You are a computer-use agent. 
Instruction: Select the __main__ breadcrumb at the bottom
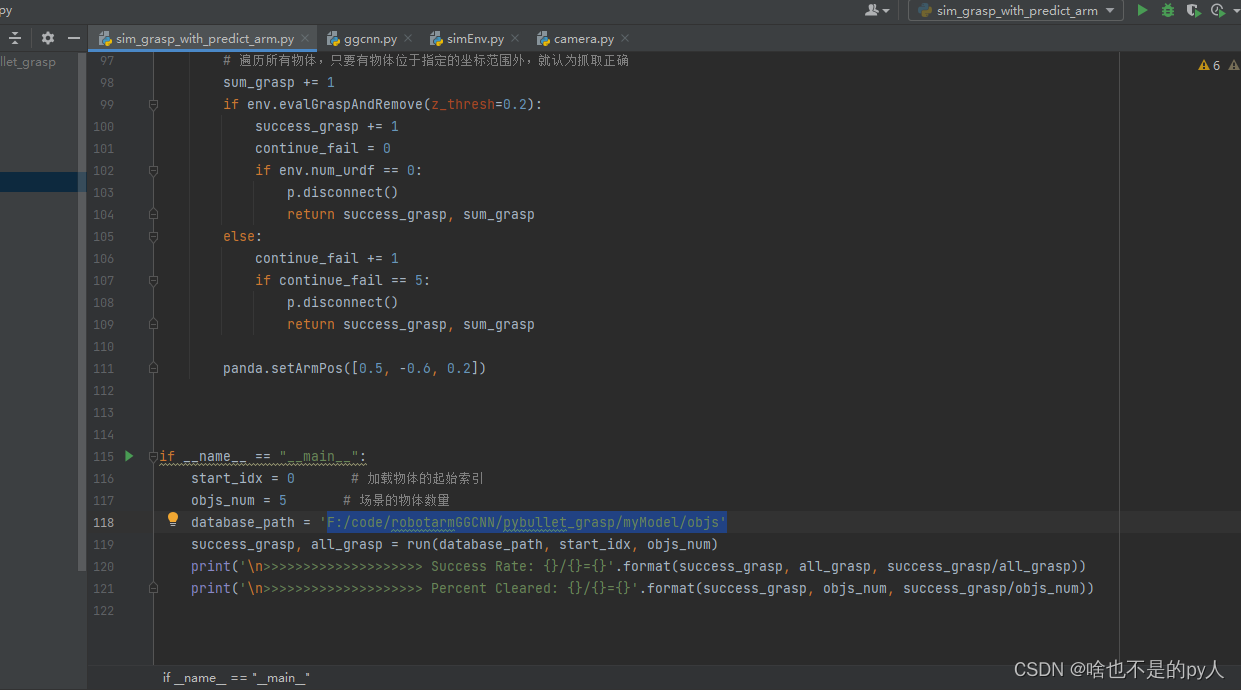point(236,677)
